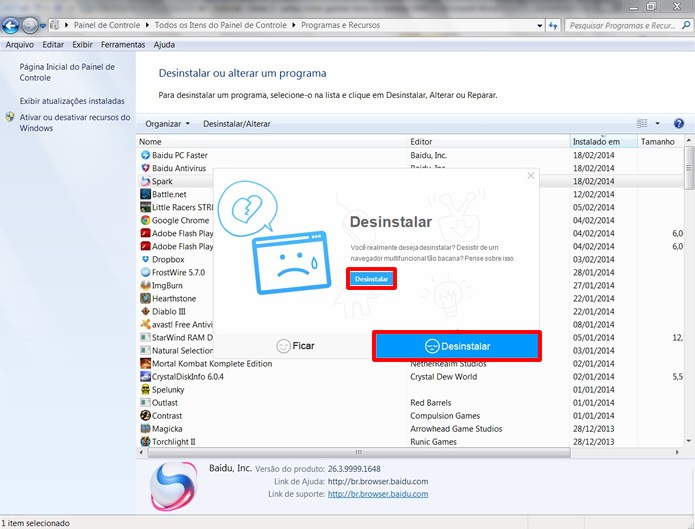Click the horizontal scrollbar of the program list
695x529 pixels.
pyautogui.click(x=359, y=452)
